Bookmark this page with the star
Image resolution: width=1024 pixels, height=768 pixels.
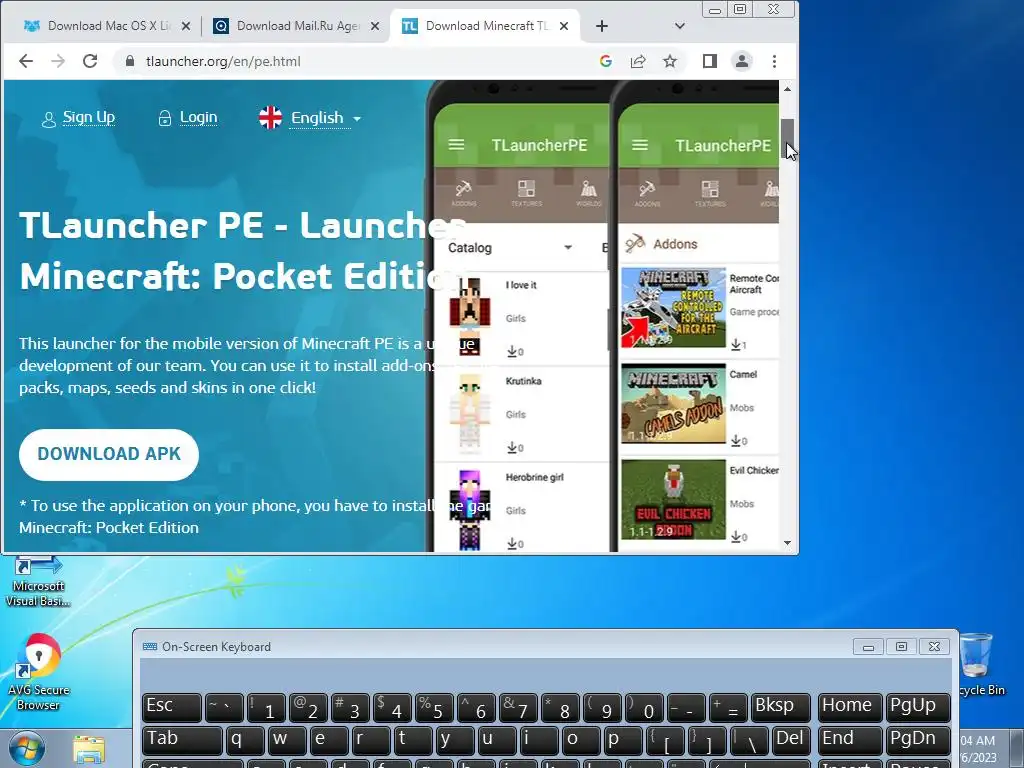click(x=670, y=61)
